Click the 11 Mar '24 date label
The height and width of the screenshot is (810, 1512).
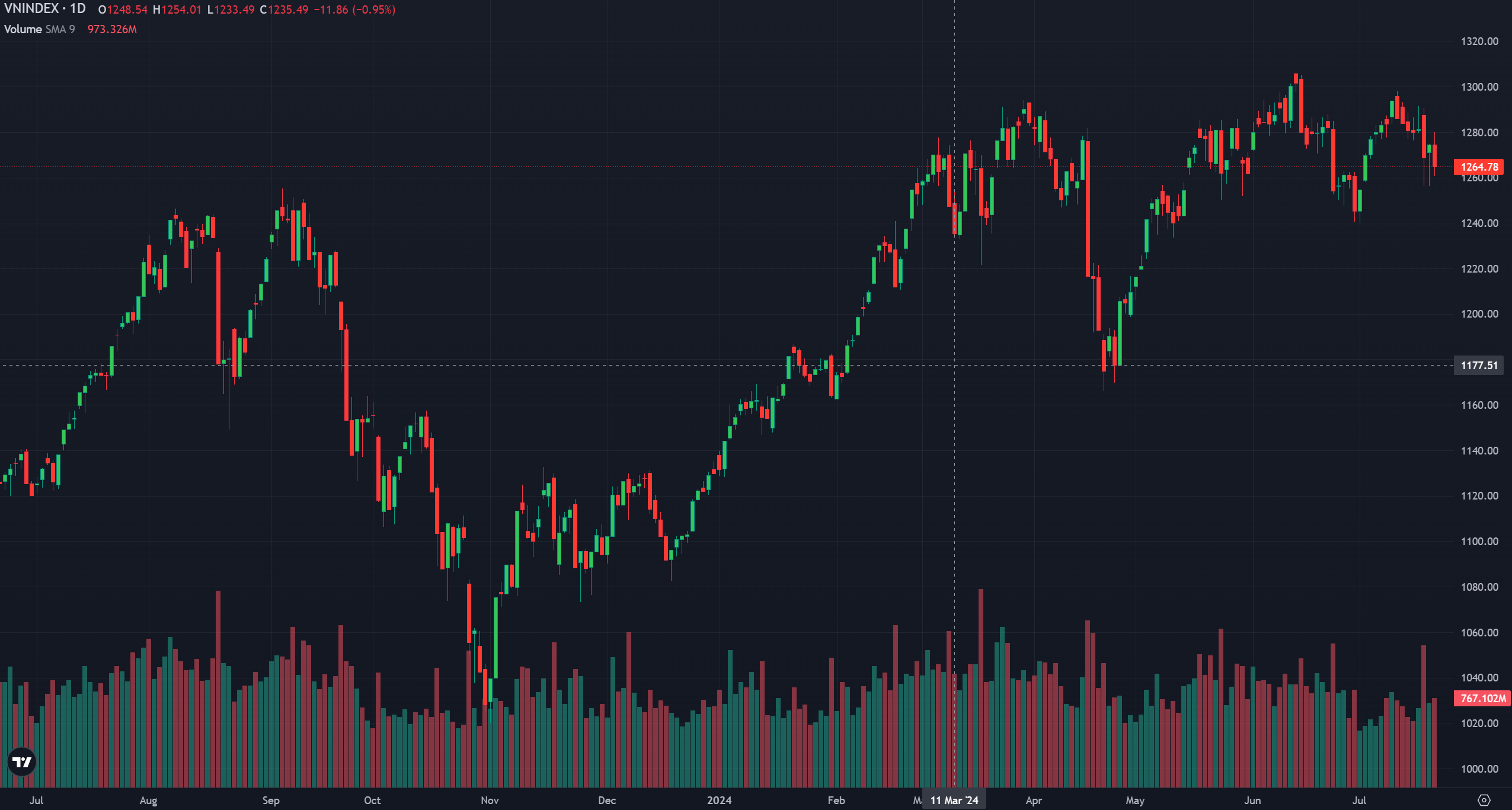[954, 800]
